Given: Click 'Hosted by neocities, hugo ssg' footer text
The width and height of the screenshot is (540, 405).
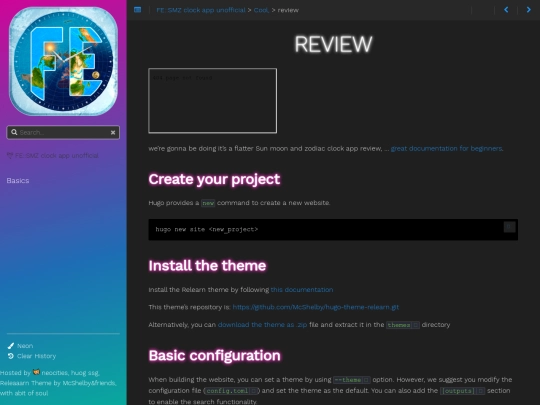Looking at the screenshot, I should tap(50, 373).
